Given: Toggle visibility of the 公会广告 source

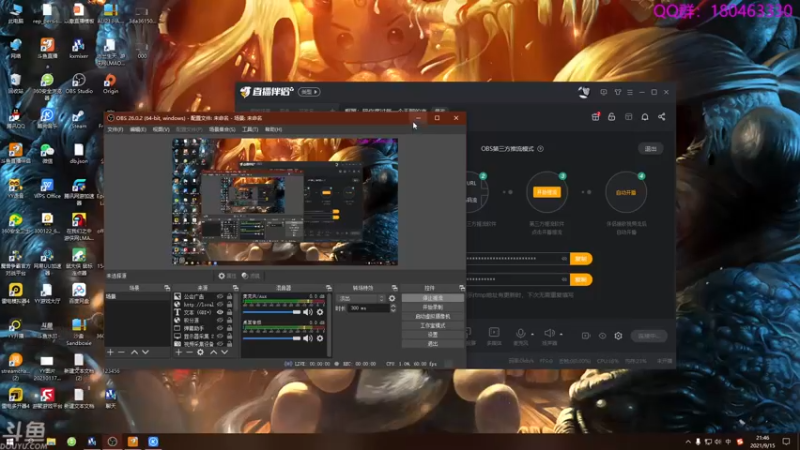Looking at the screenshot, I should pos(220,296).
